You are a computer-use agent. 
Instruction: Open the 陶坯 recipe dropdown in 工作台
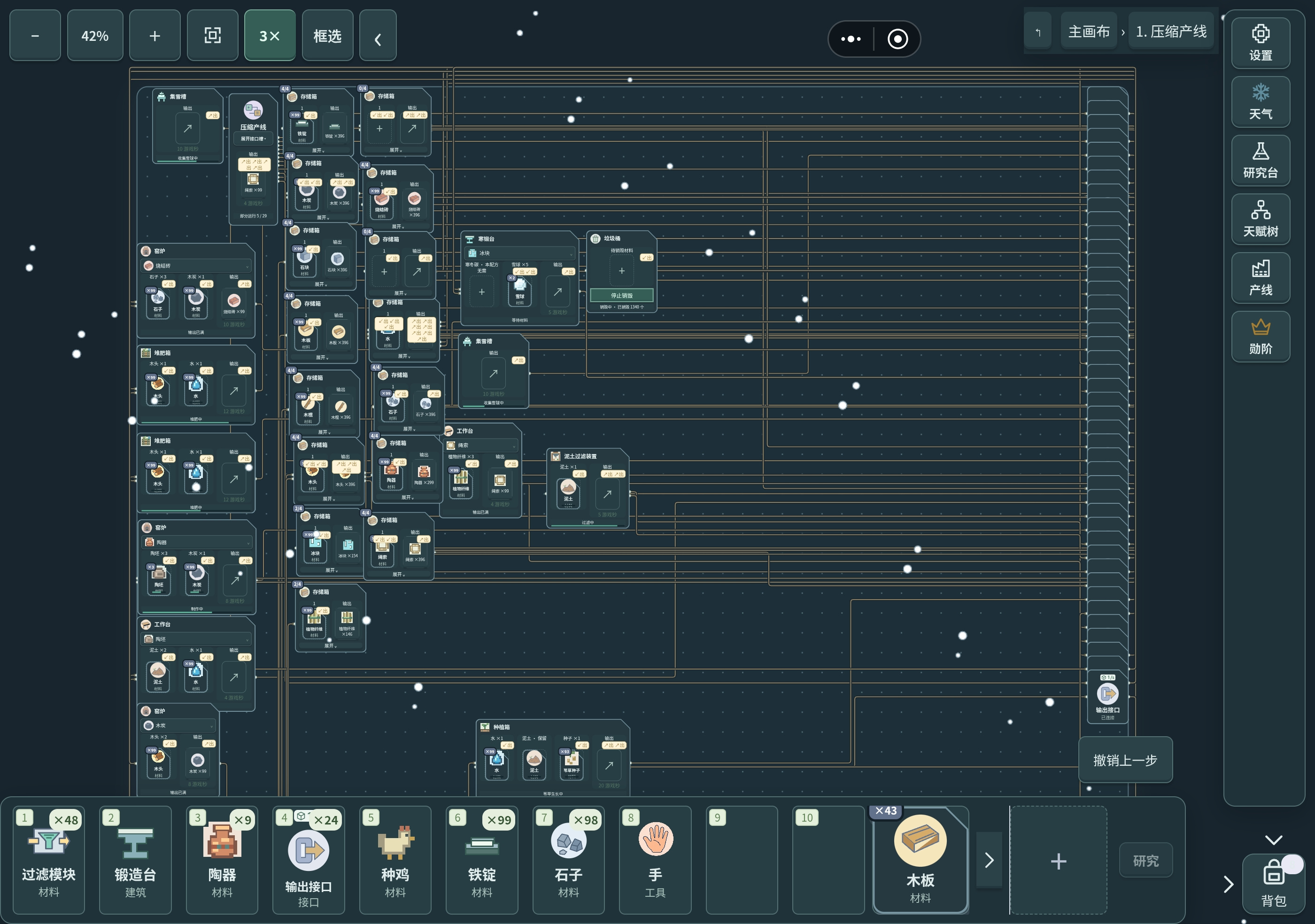pos(196,639)
